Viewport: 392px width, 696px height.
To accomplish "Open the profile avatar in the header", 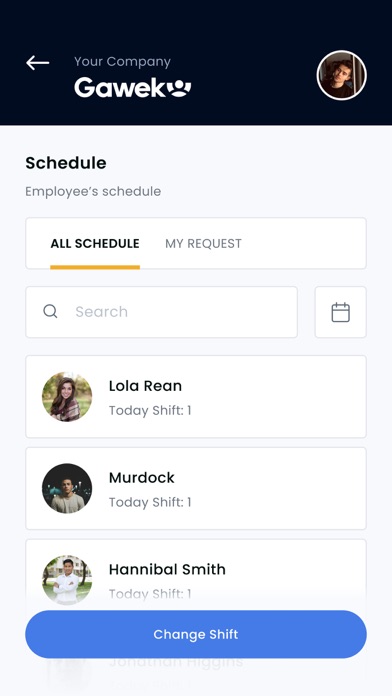I will pos(341,75).
